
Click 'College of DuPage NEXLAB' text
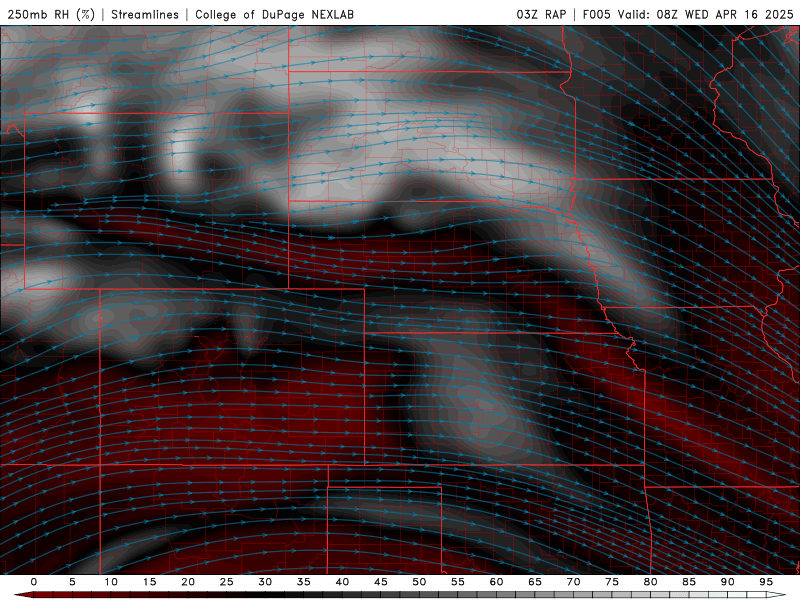(x=274, y=14)
